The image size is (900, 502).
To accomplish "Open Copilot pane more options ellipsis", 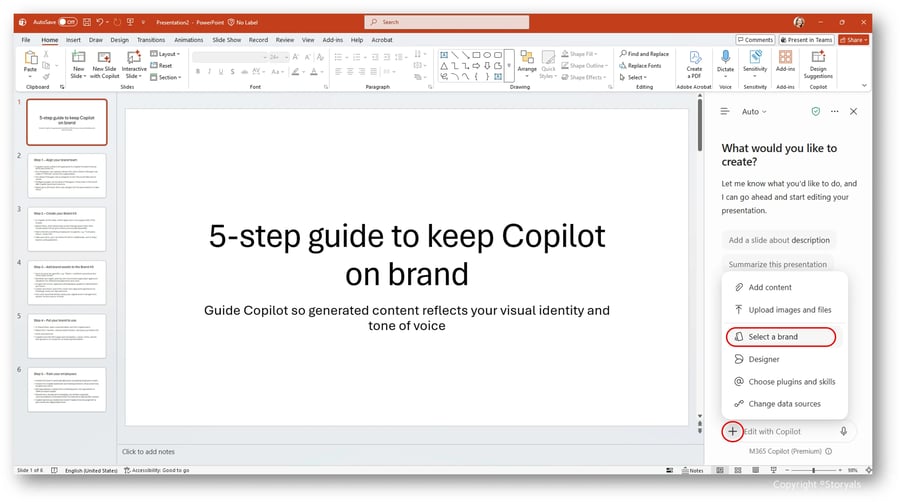I will coord(835,111).
